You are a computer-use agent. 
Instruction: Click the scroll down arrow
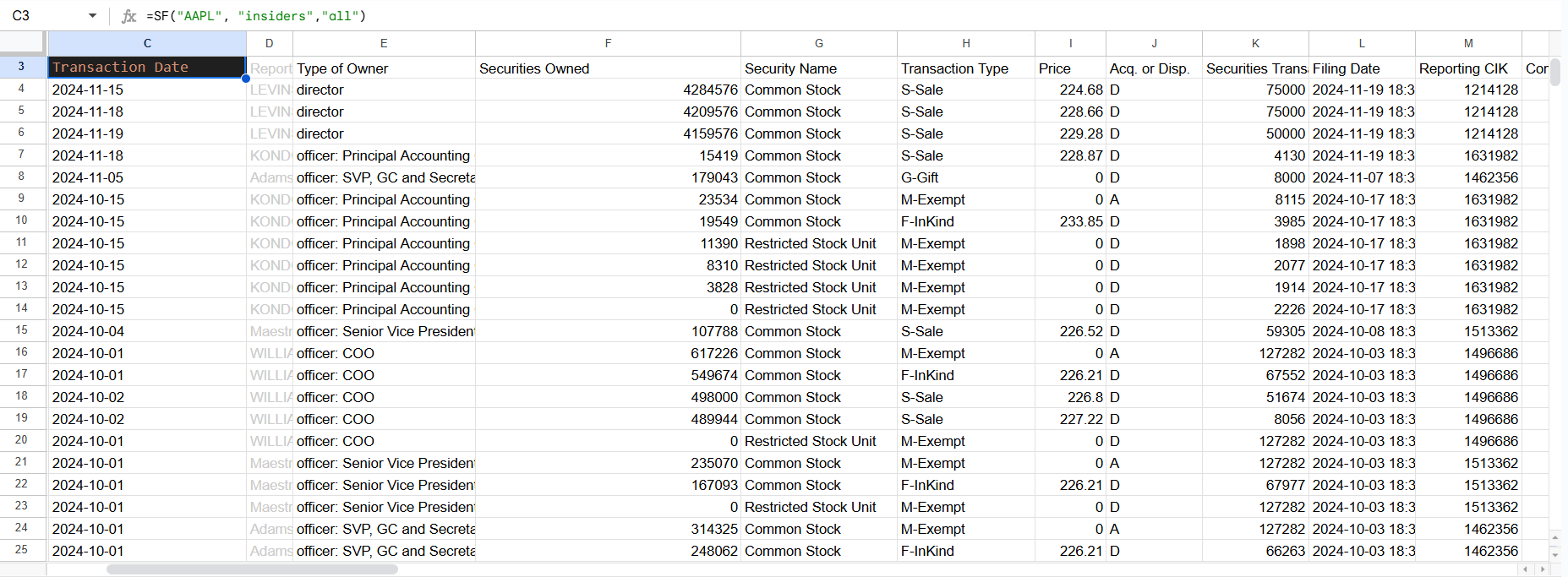[1555, 554]
